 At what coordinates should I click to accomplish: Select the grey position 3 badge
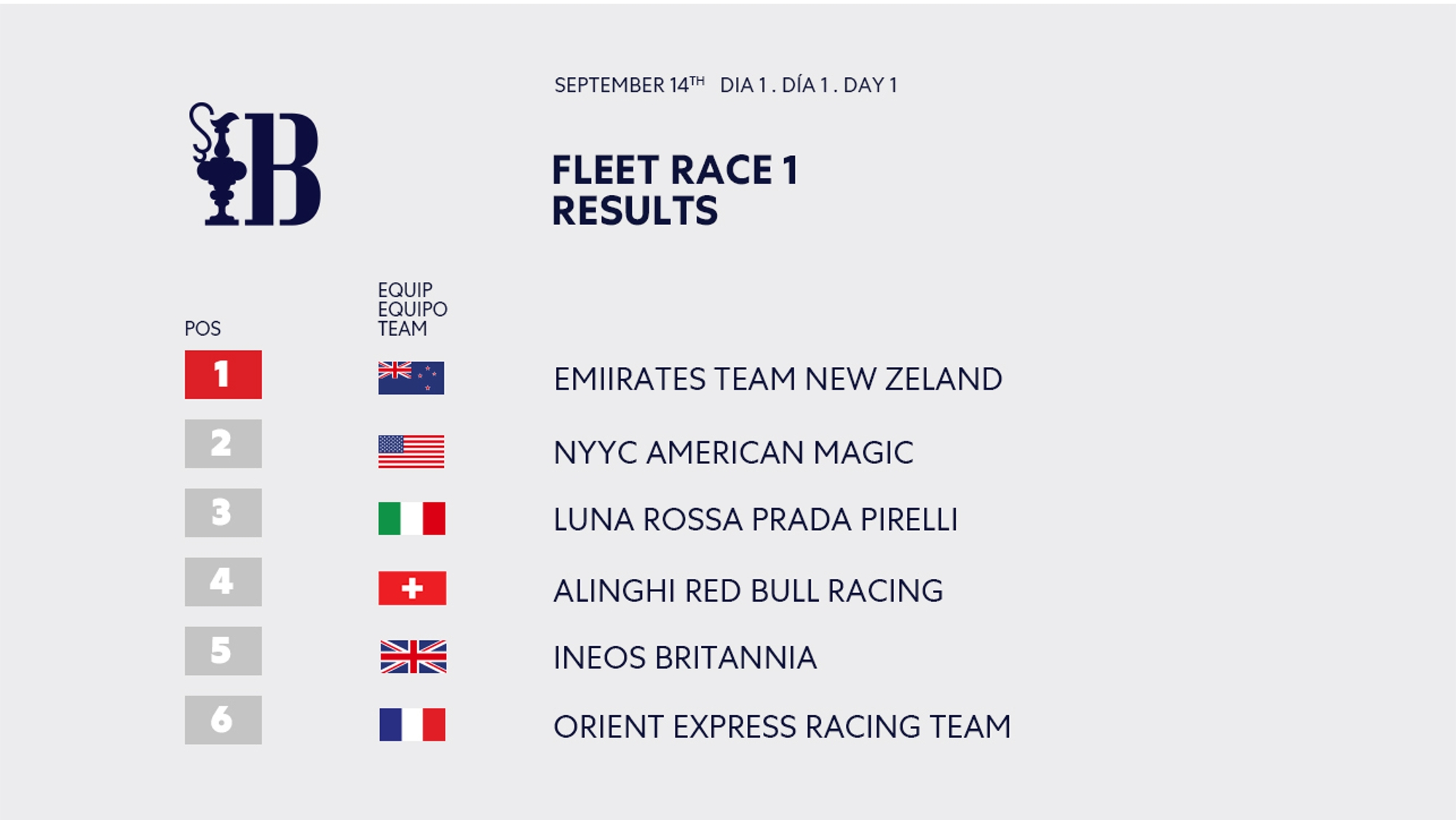[223, 513]
